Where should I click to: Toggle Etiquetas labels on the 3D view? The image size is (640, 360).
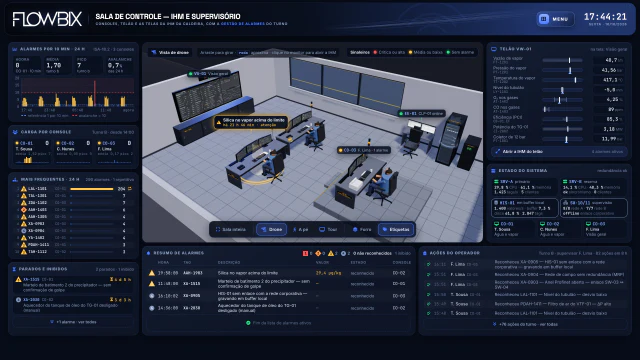click(396, 229)
